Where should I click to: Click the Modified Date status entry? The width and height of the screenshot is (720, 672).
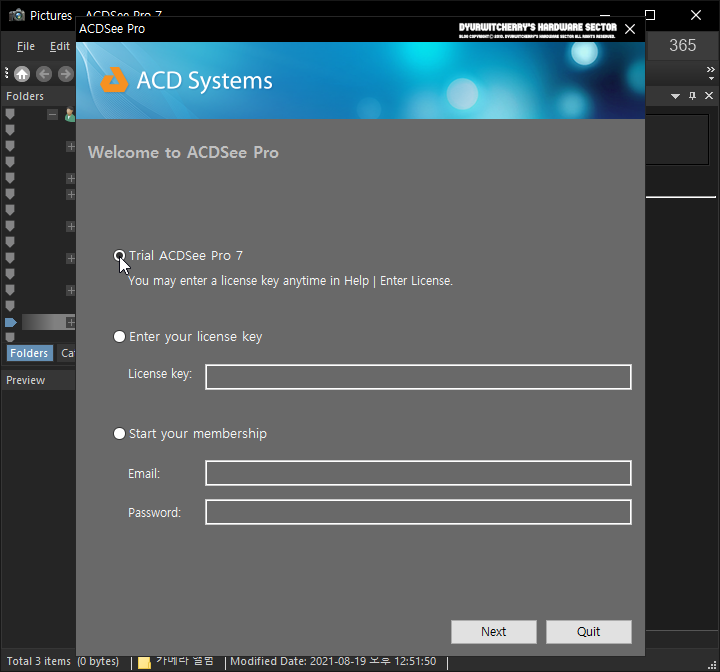click(333, 661)
